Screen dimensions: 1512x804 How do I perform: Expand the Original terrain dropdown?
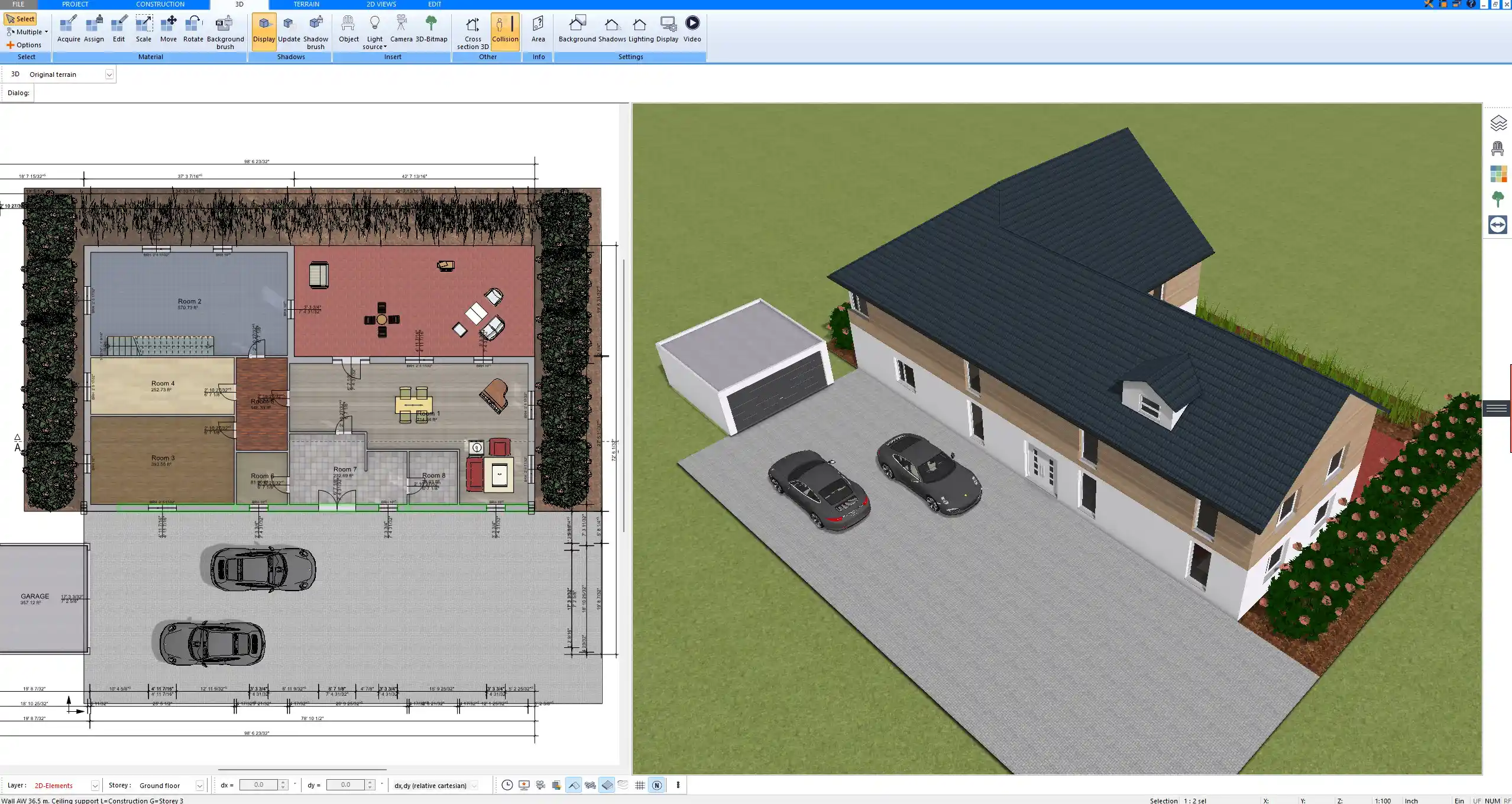109,74
